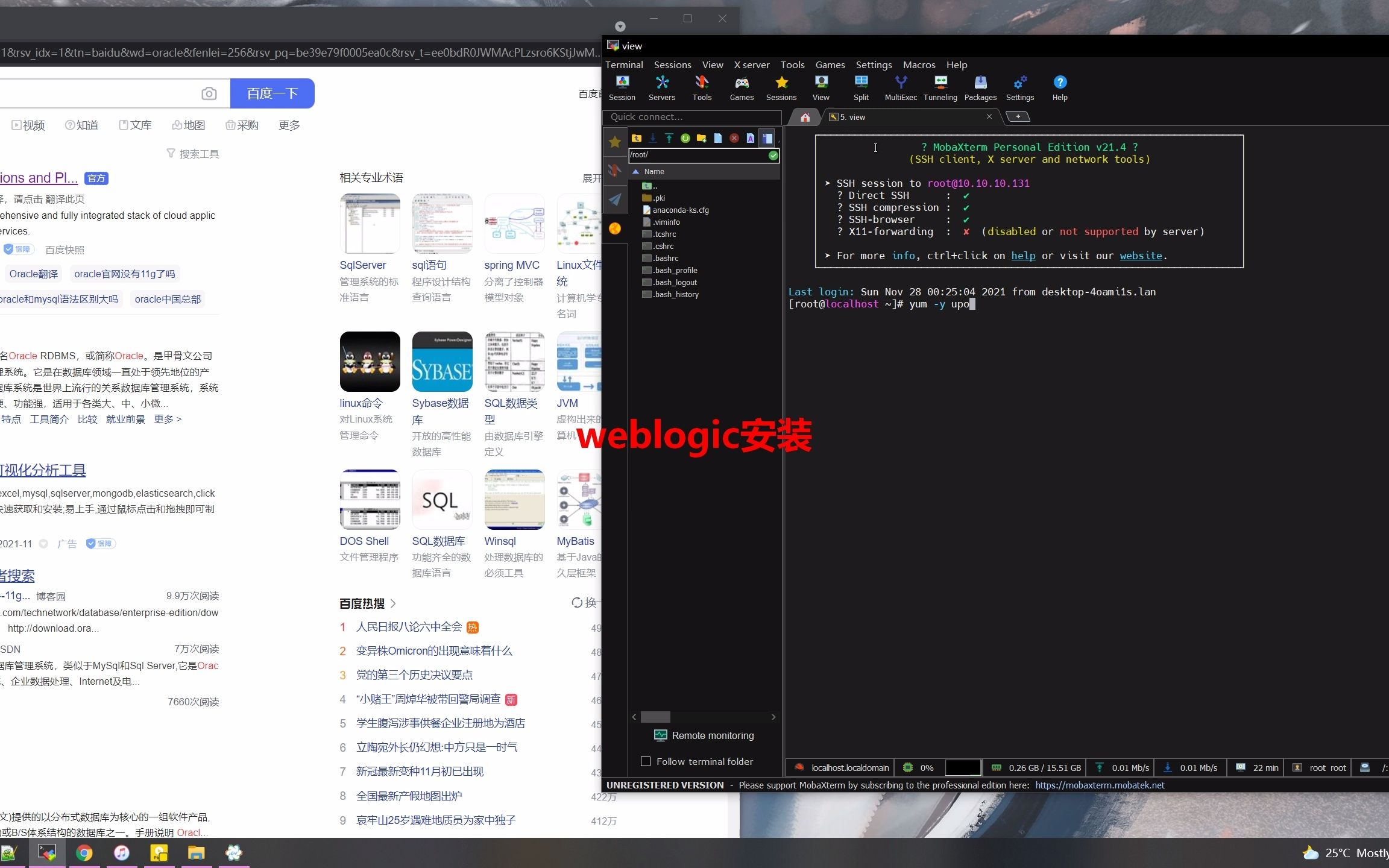The height and width of the screenshot is (868, 1389).
Task: Open the SqlServer term thumbnail
Action: 370,224
